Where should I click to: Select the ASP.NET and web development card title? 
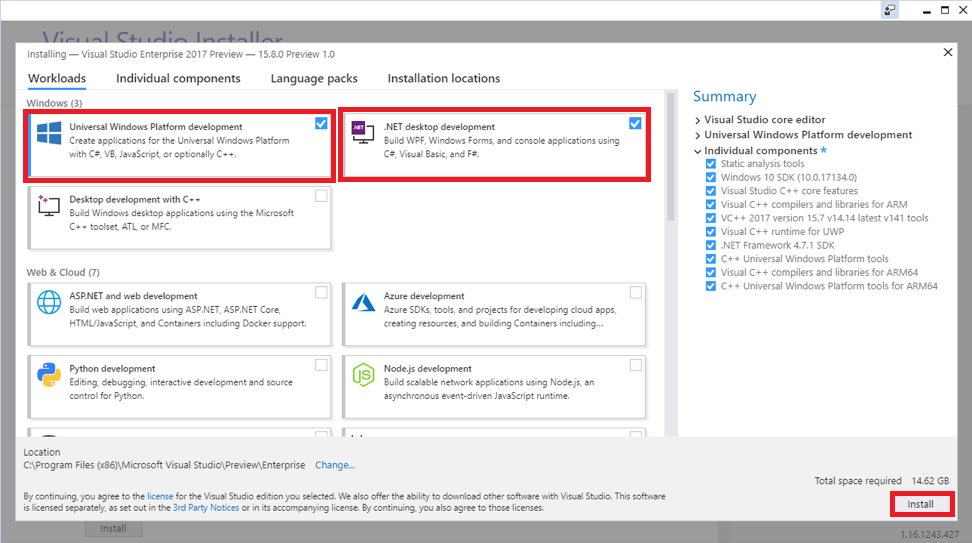point(133,296)
